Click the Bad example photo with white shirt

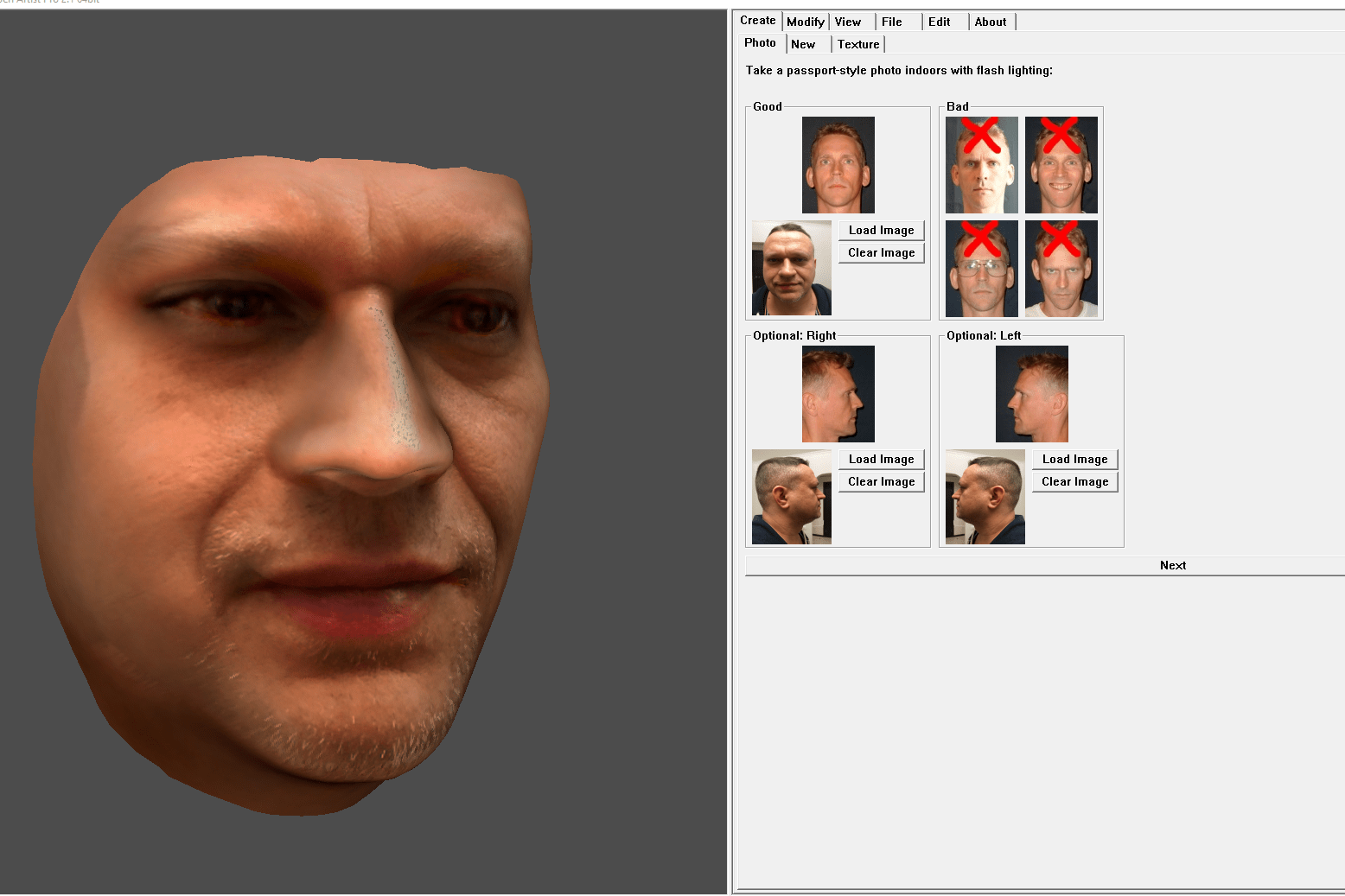pos(1061,269)
